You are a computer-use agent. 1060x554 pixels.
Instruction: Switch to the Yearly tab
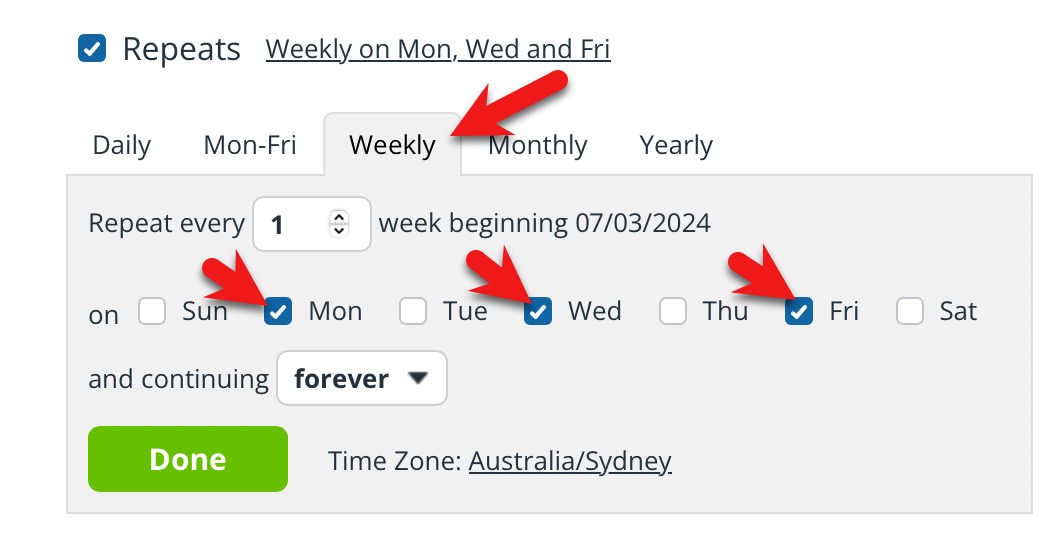[676, 145]
